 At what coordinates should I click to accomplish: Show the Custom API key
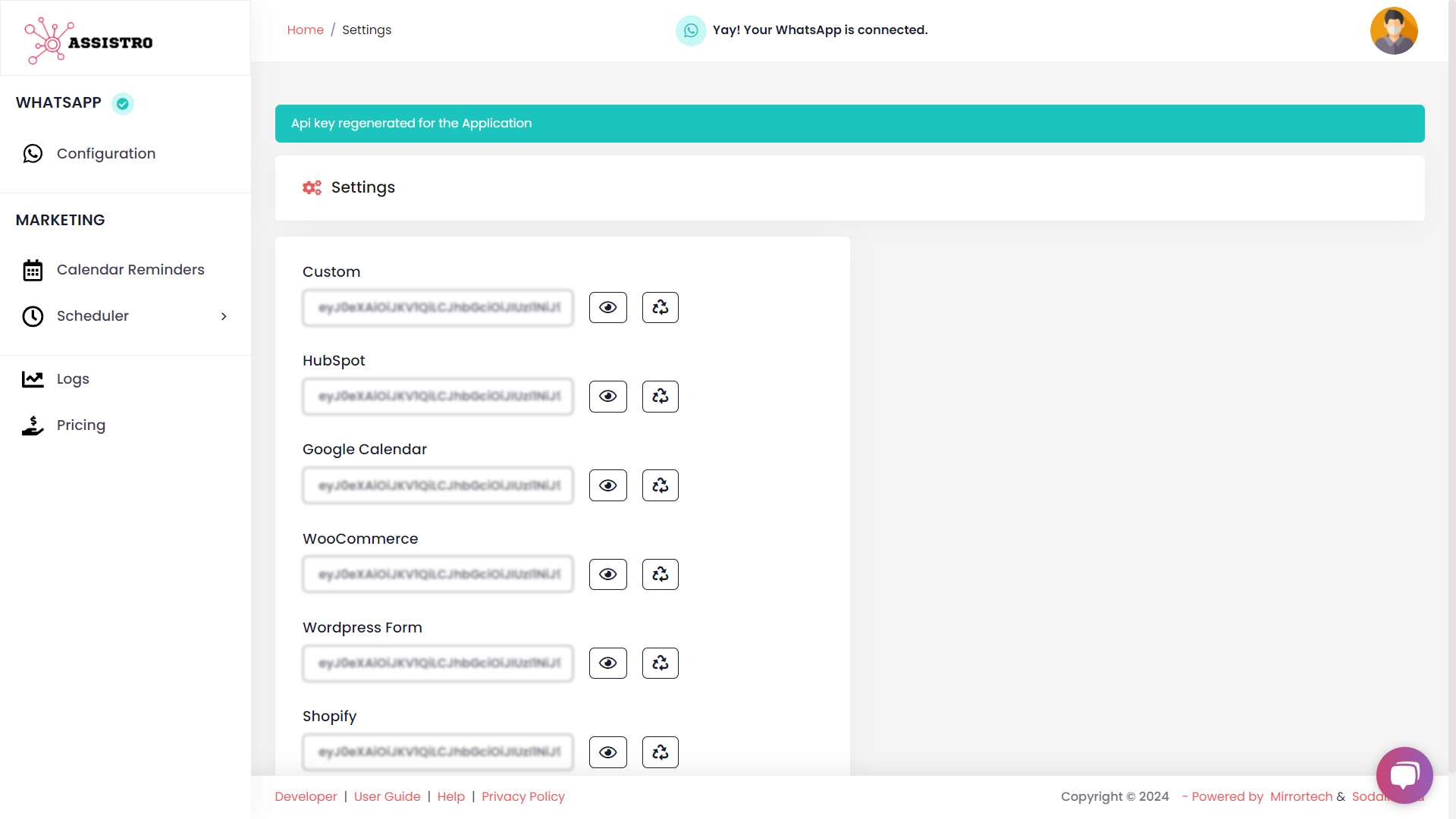coord(607,307)
